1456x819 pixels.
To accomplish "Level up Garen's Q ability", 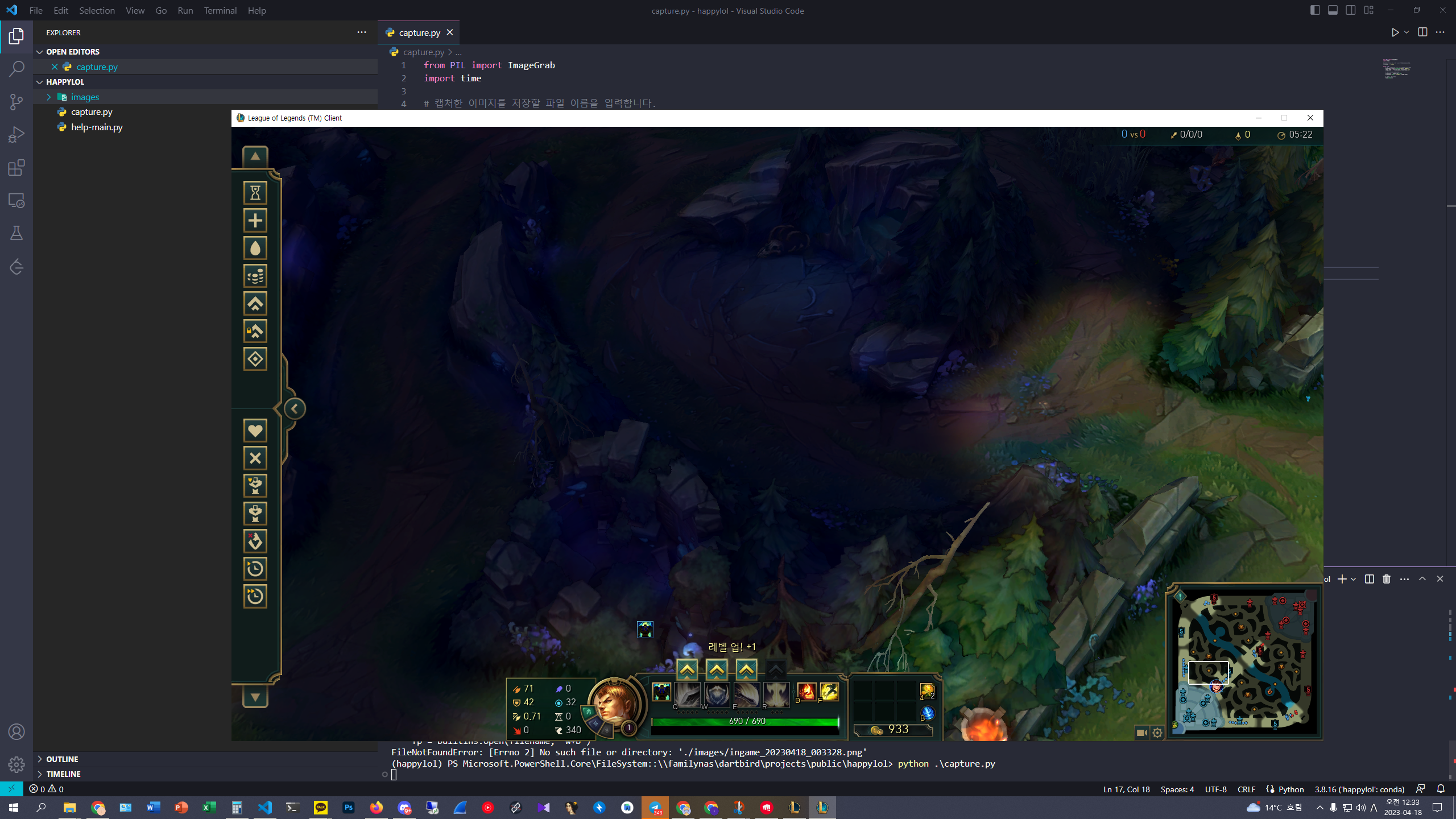I will pos(686,670).
